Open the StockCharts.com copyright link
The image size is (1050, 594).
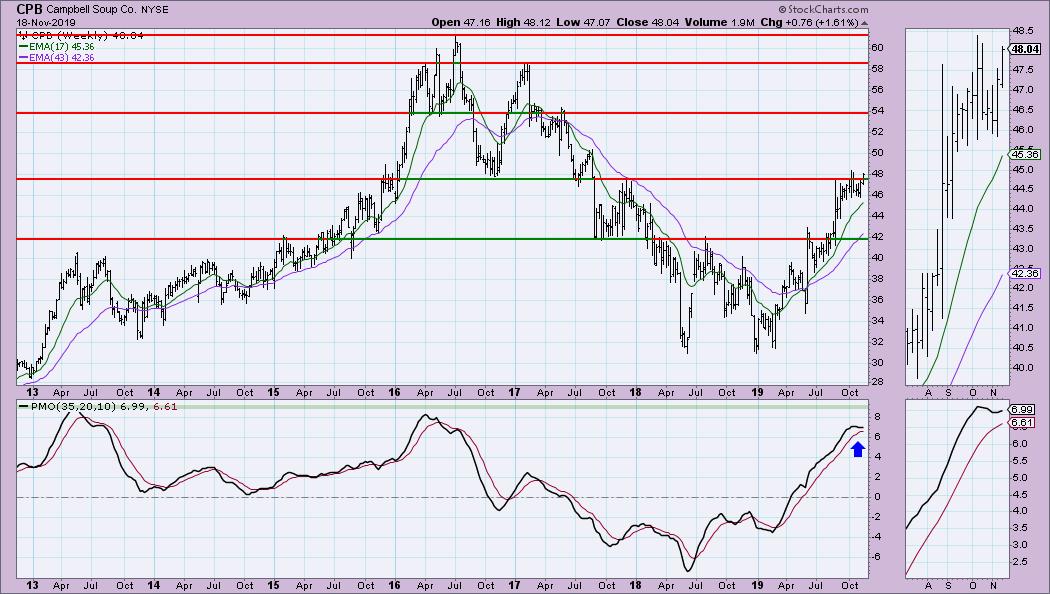[824, 9]
